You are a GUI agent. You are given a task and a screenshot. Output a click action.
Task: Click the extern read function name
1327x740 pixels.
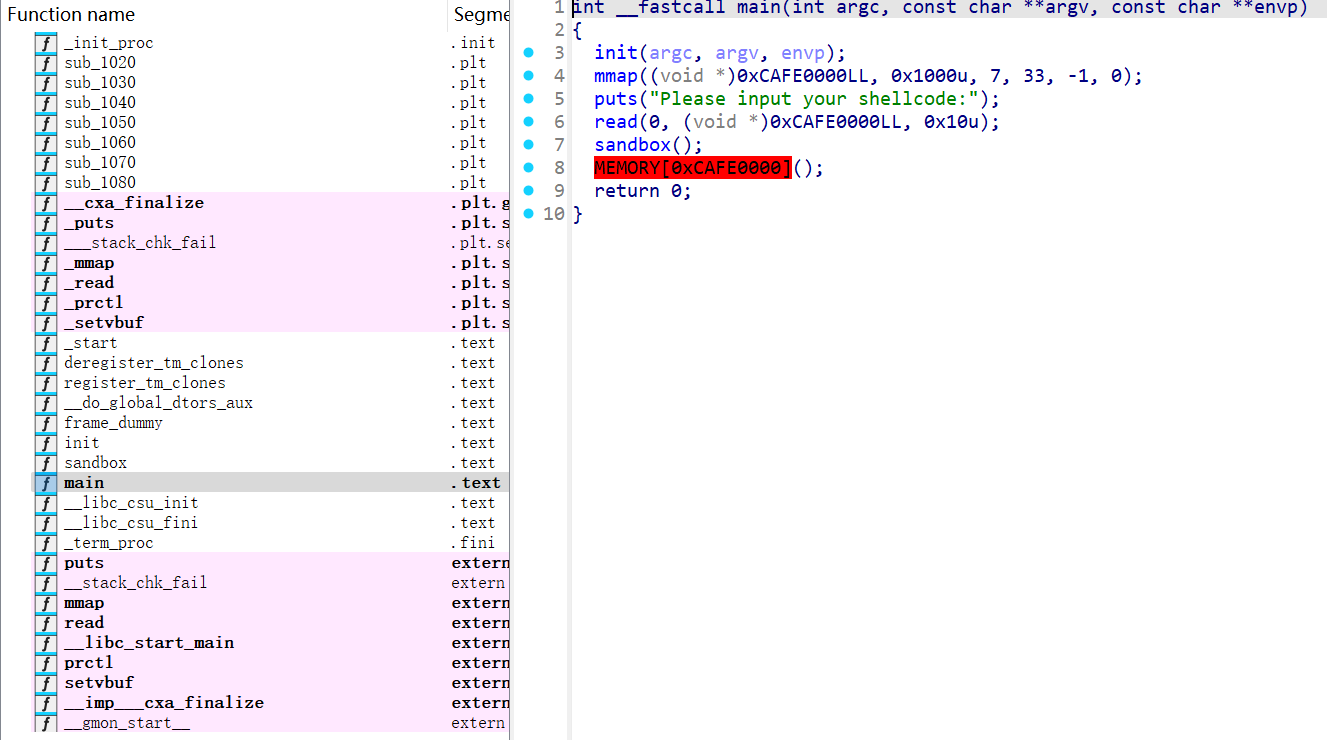(x=84, y=623)
